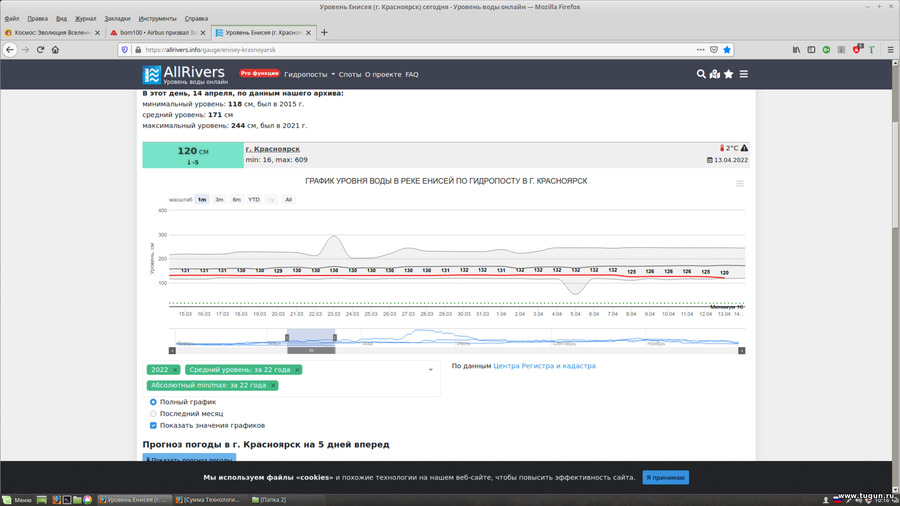The height and width of the screenshot is (506, 900).
Task: Set chart scale to All
Action: [x=289, y=200]
